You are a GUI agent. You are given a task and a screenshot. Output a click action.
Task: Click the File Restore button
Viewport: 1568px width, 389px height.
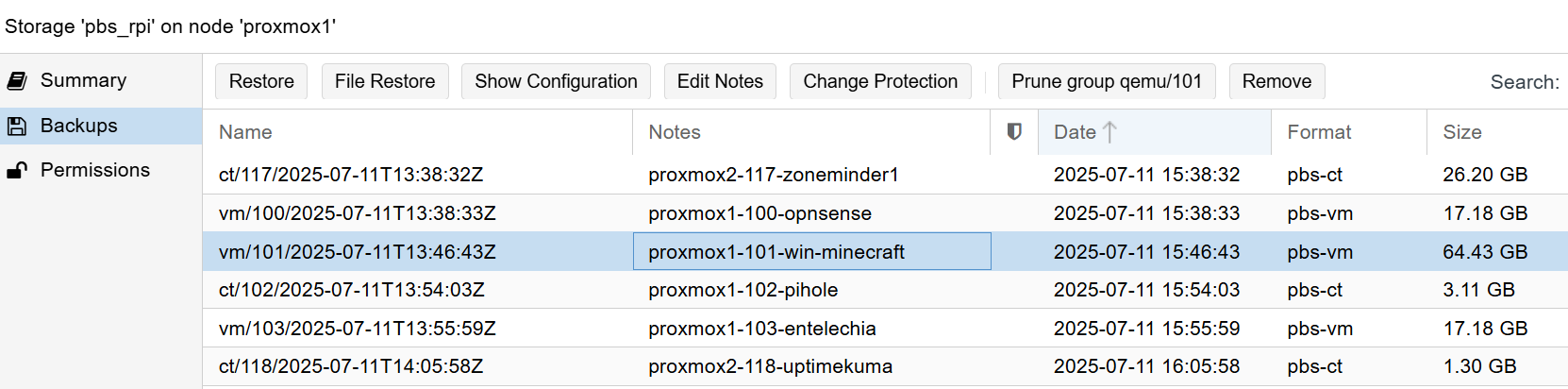click(385, 81)
